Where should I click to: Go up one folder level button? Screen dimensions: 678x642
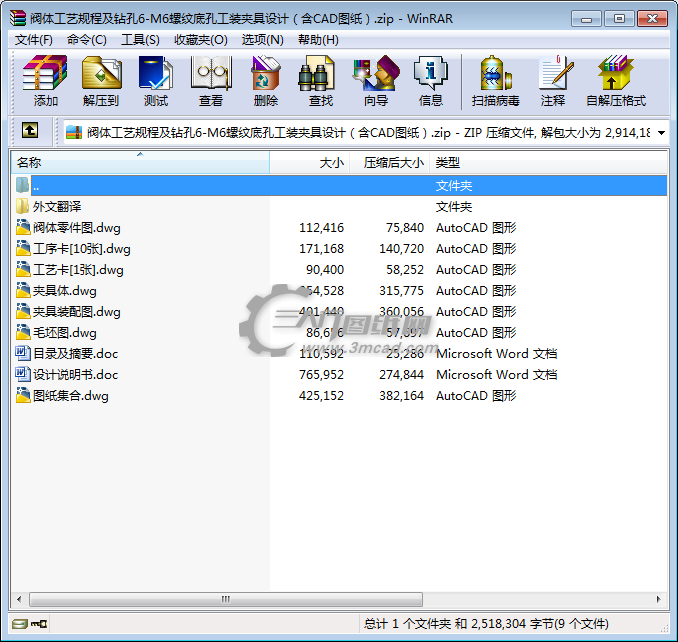[x=30, y=130]
